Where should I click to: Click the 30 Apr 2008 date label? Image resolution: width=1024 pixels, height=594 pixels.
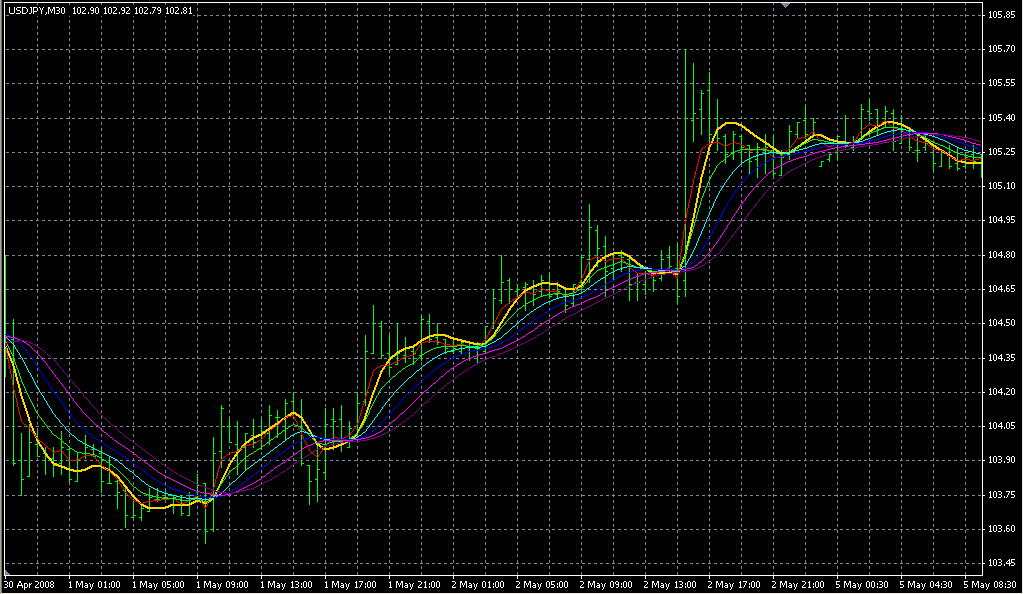(29, 583)
